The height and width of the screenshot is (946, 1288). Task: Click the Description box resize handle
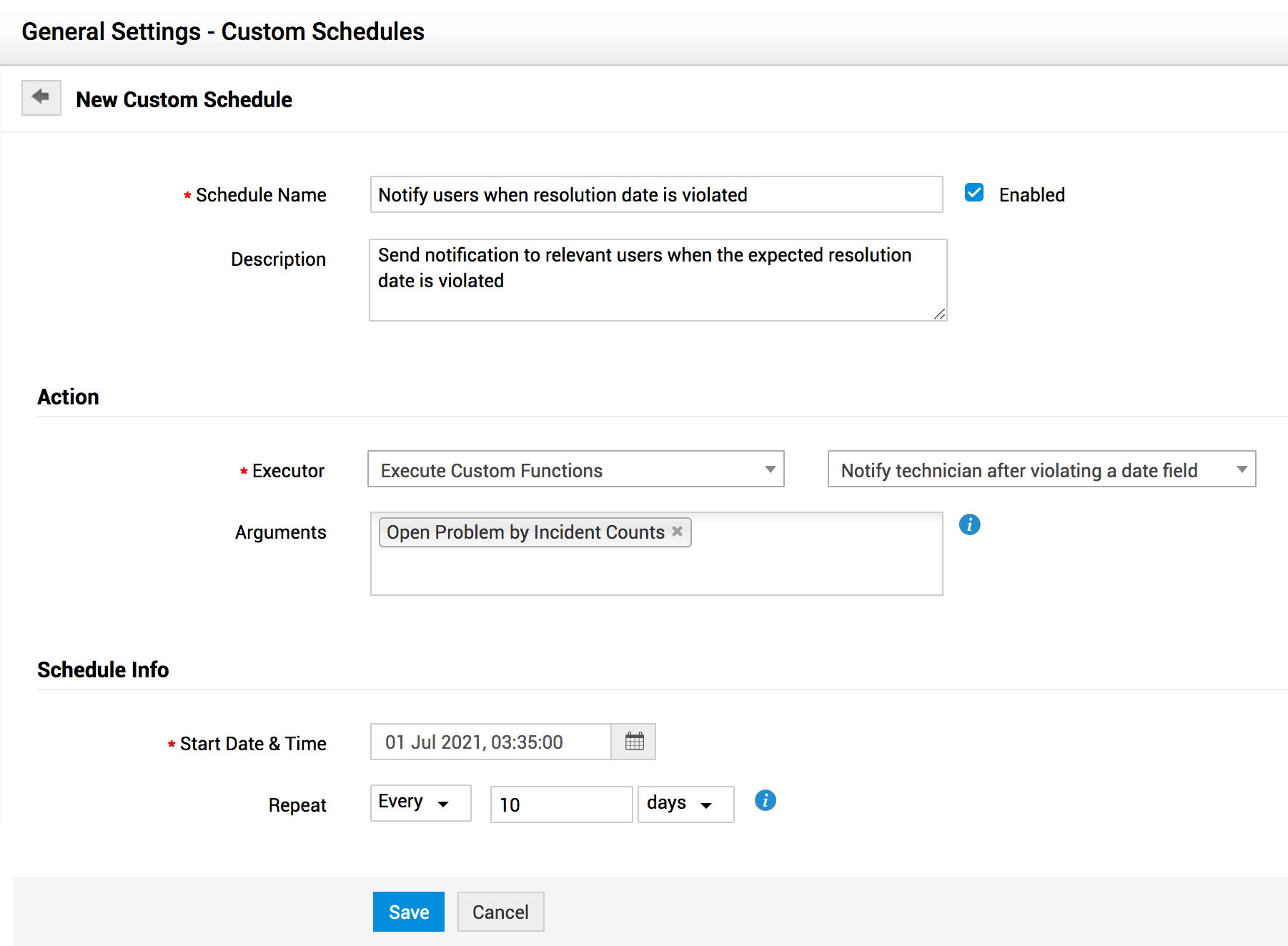[939, 314]
